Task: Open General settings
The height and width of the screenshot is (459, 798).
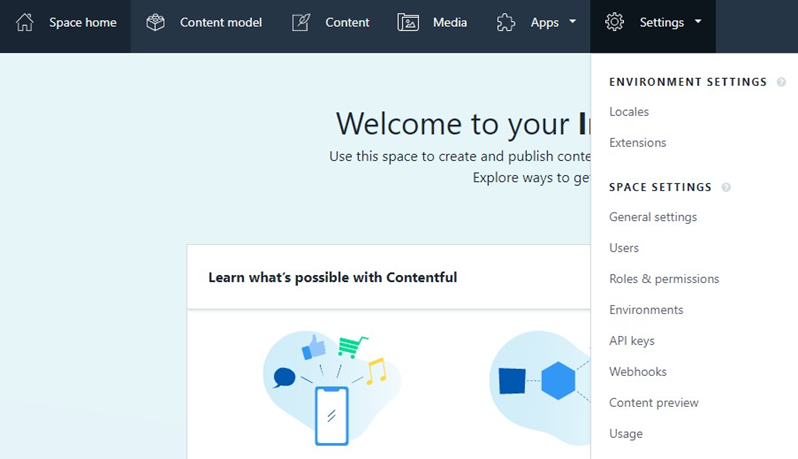Action: tap(653, 217)
